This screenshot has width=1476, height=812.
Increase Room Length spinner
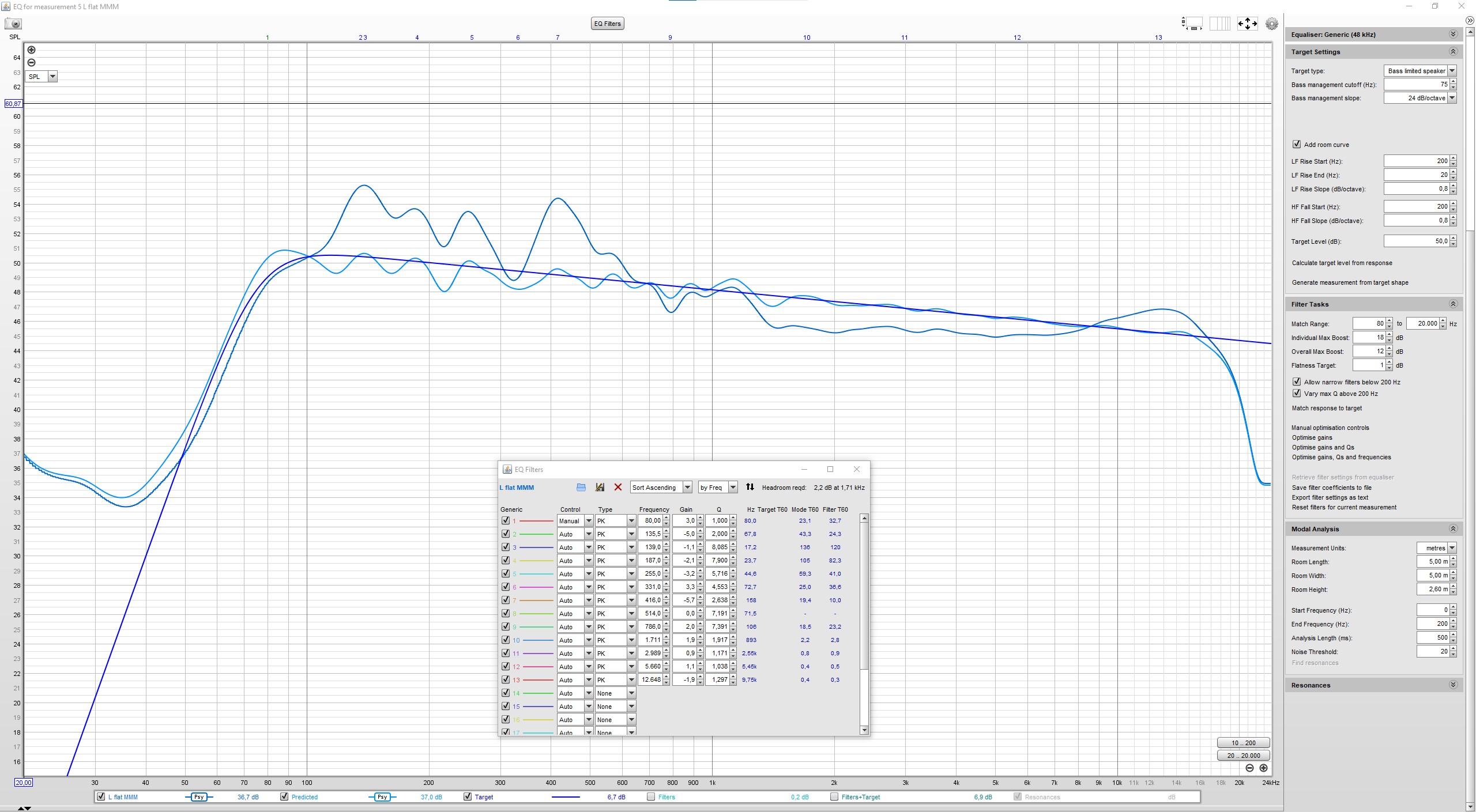pyautogui.click(x=1453, y=559)
